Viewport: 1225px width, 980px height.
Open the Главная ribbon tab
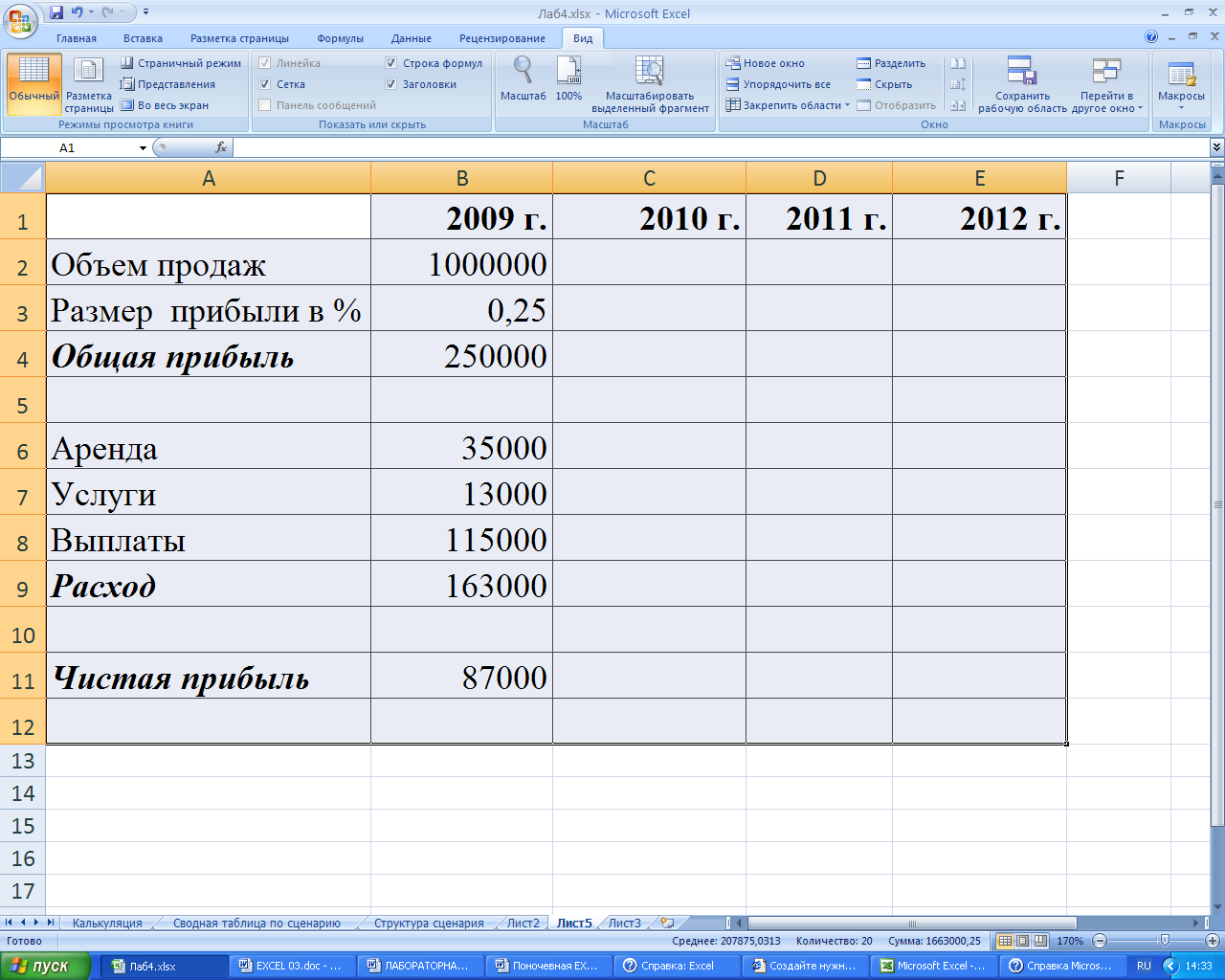coord(77,38)
